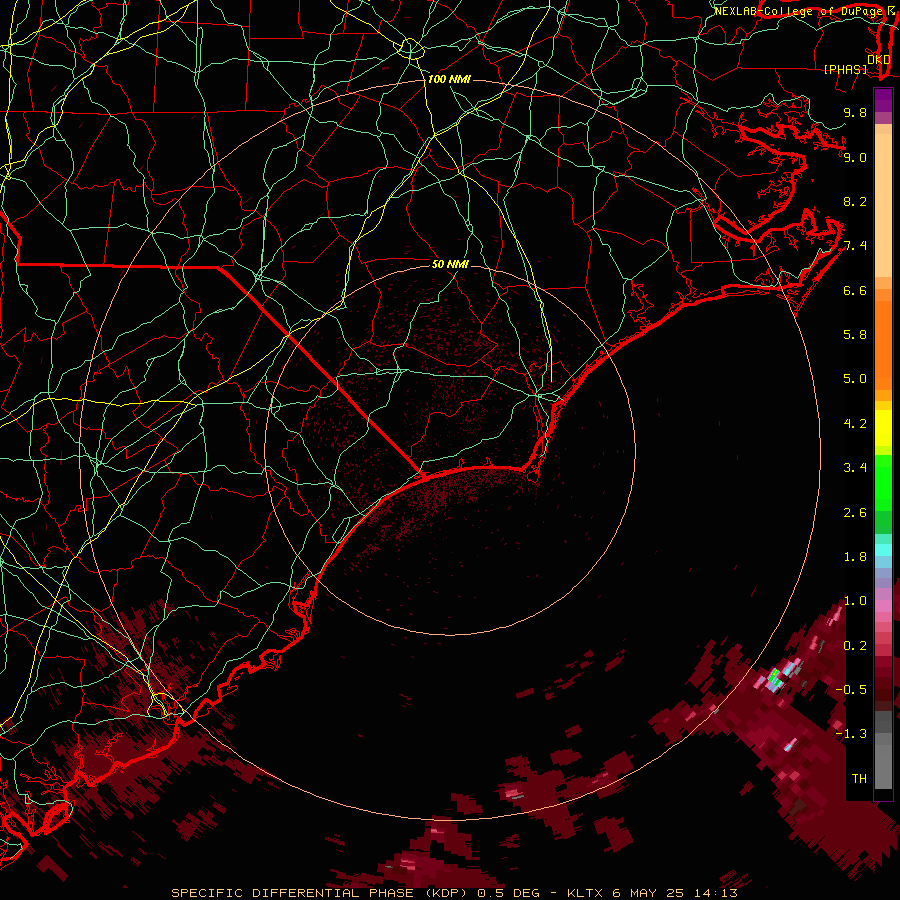Viewport: 900px width, 900px height.
Task: Click the 3.4 scale value
Action: coord(855,468)
